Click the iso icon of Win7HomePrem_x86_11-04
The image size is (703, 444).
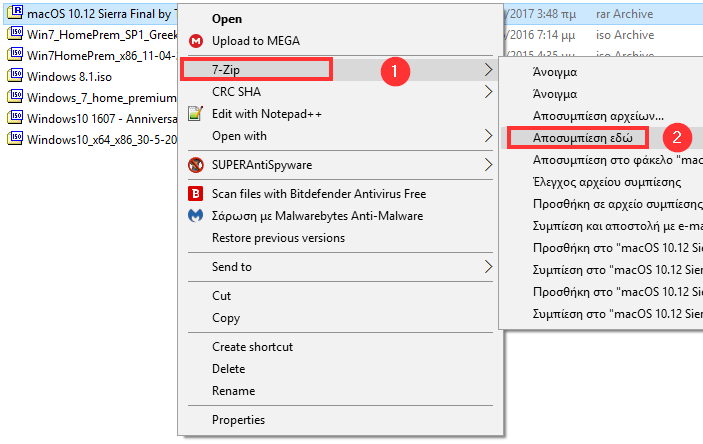[15, 54]
